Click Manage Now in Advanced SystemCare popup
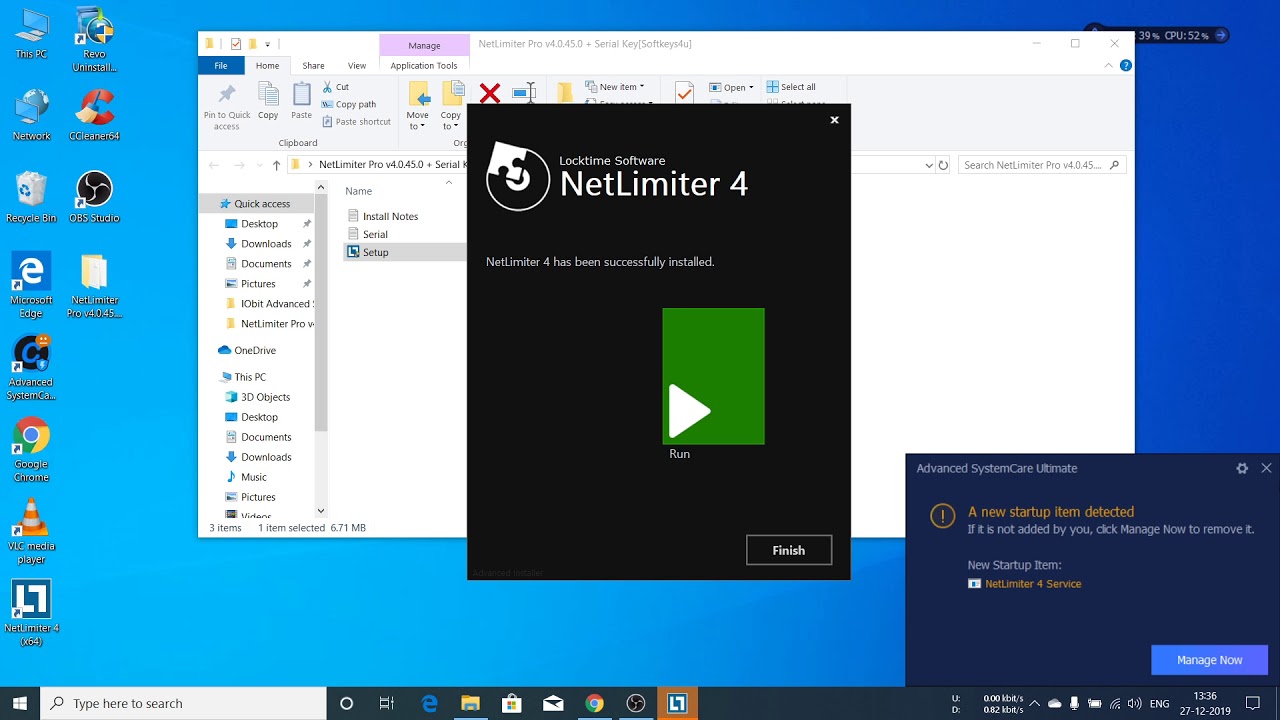Screen dimensions: 1280x720 (x=1209, y=660)
